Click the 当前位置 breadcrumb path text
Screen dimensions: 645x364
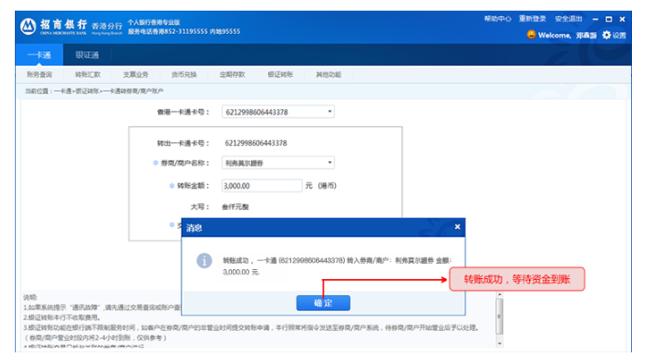click(x=94, y=91)
